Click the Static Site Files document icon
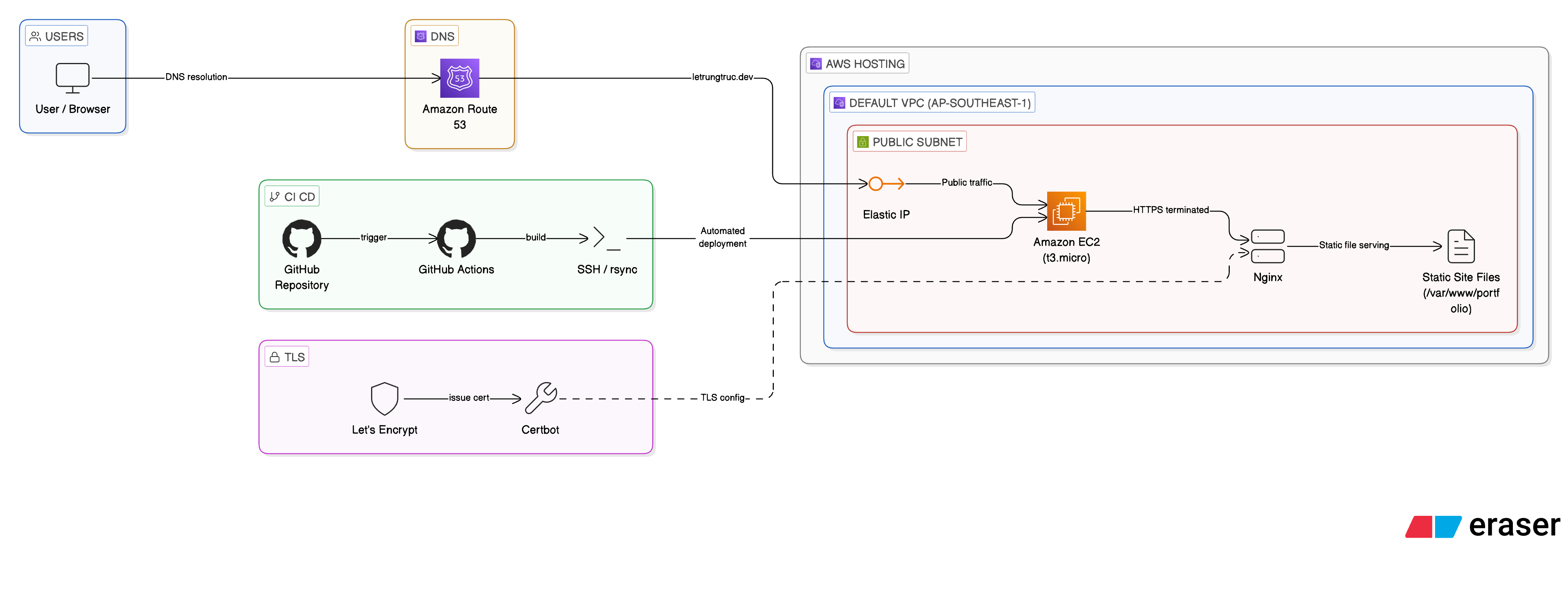Viewport: 1568px width, 605px height. 1460,246
